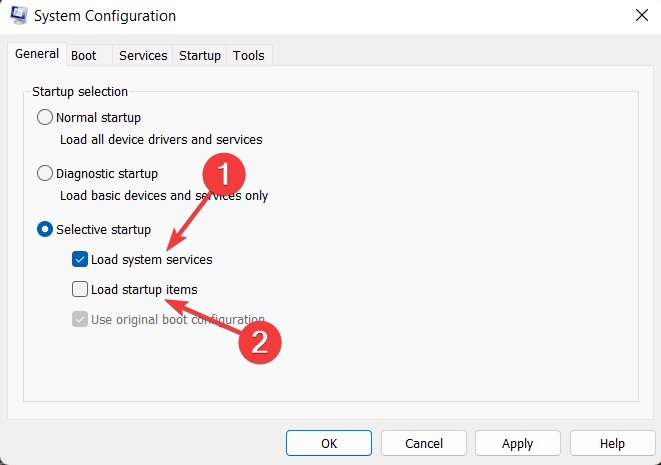This screenshot has height=465, width=661.
Task: Click the System Configuration window title text
Action: click(104, 16)
